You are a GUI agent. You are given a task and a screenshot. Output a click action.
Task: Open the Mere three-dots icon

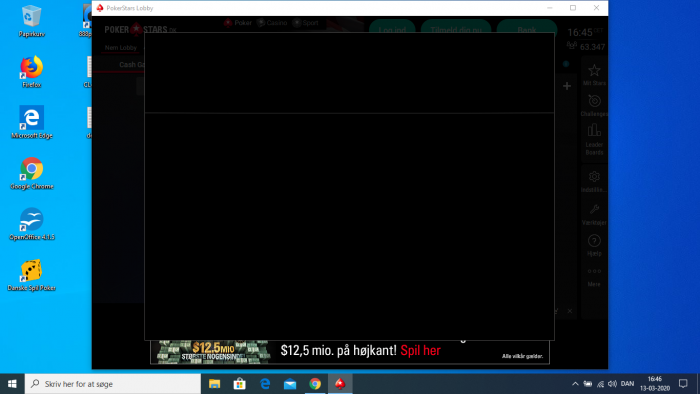(x=594, y=271)
